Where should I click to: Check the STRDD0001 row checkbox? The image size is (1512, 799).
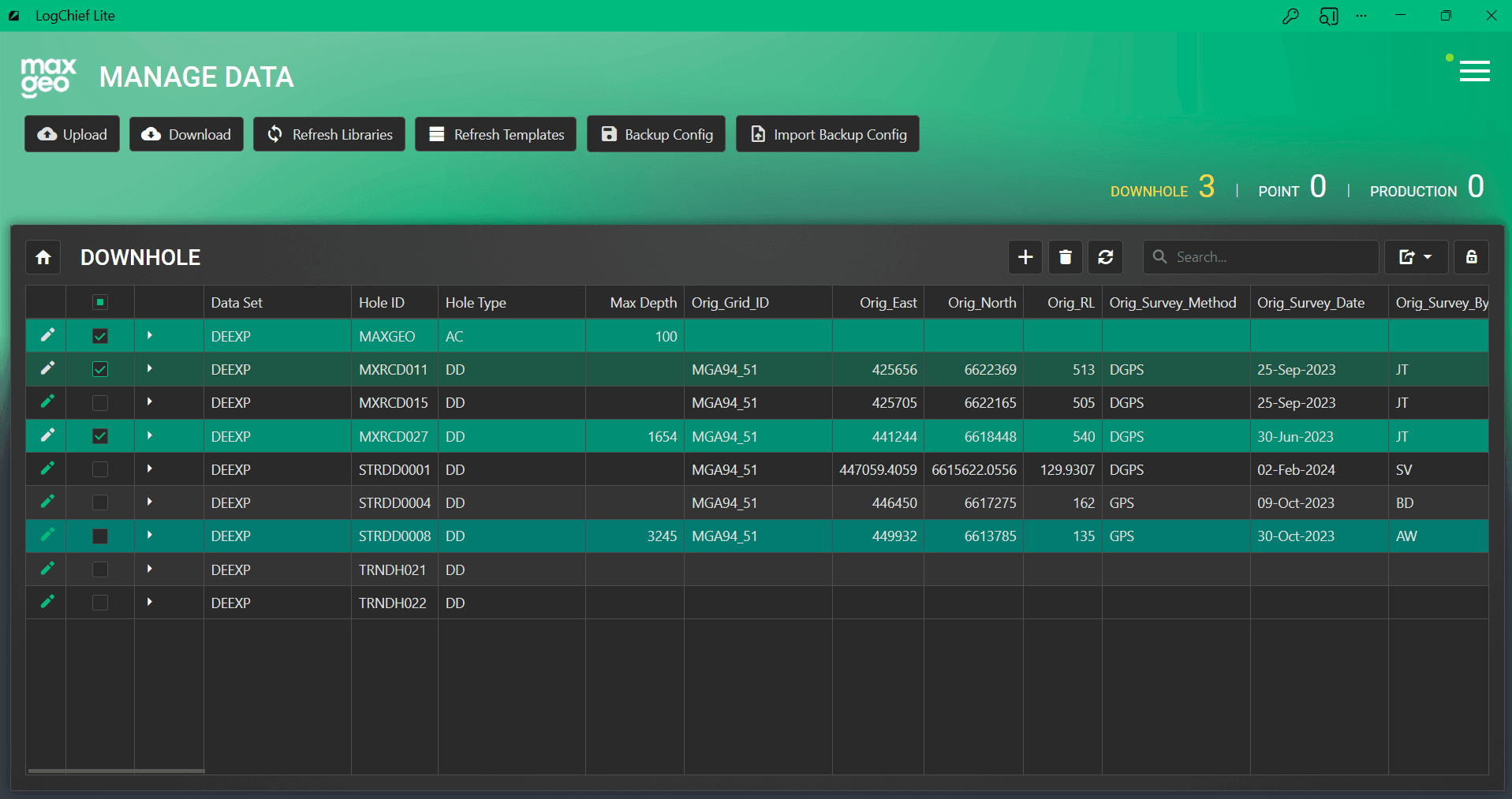(x=100, y=469)
